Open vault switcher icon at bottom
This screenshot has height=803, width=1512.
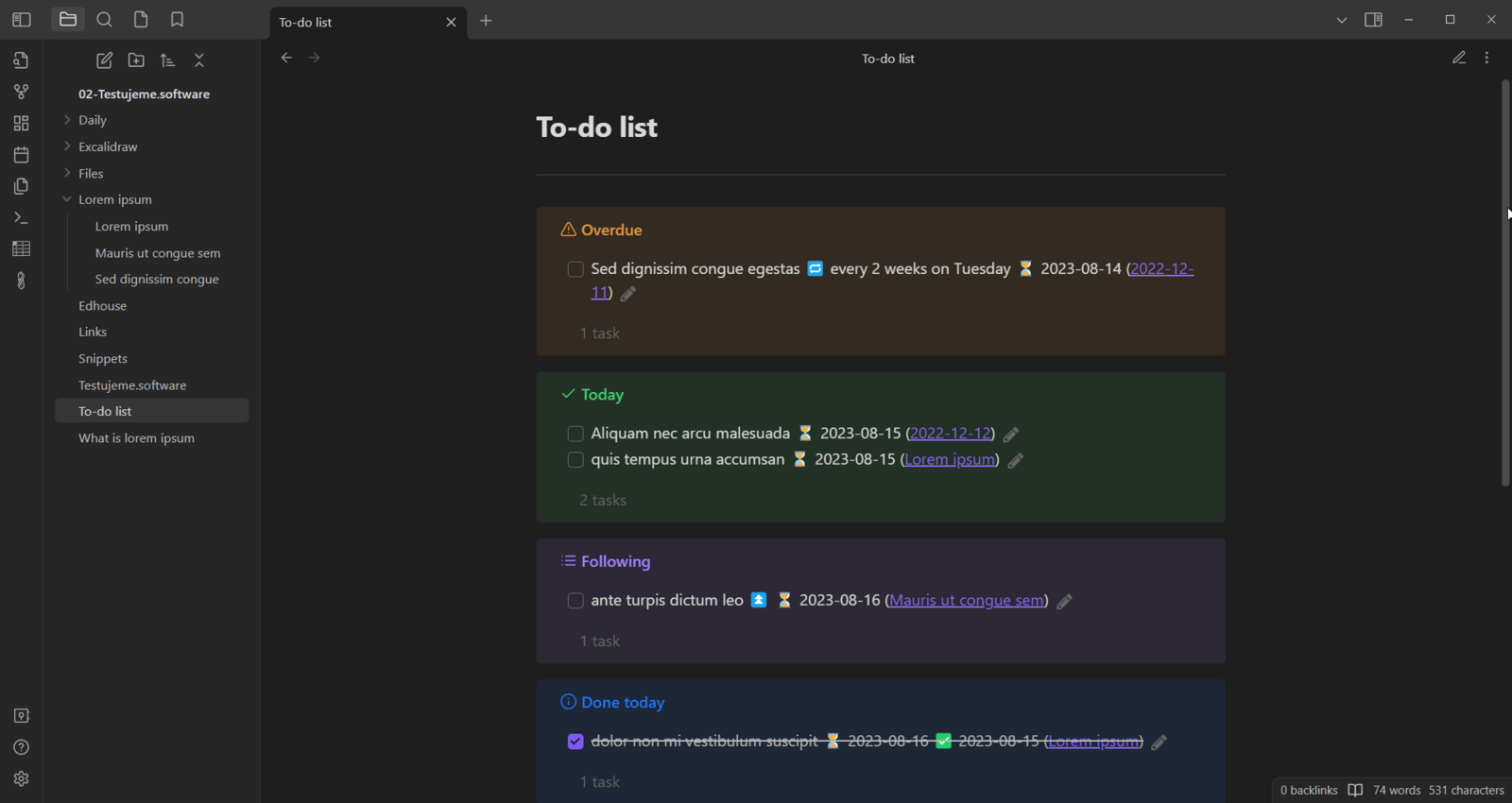tap(21, 716)
